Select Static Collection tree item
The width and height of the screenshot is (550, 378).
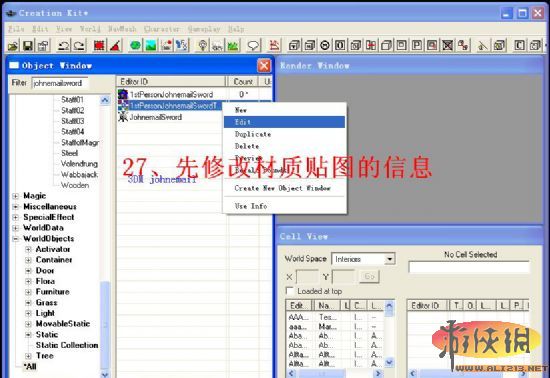67,345
